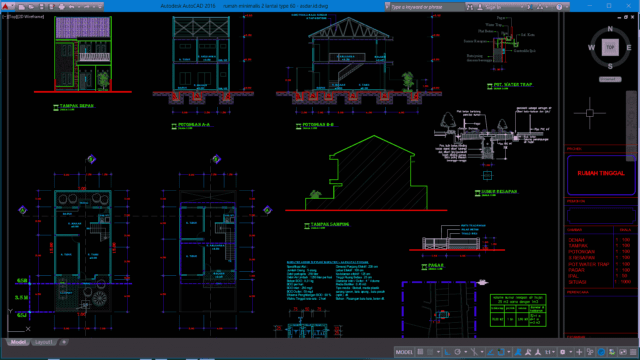This screenshot has width=640, height=360.
Task: Expand the Sign In dropdown menu
Action: 522,7
